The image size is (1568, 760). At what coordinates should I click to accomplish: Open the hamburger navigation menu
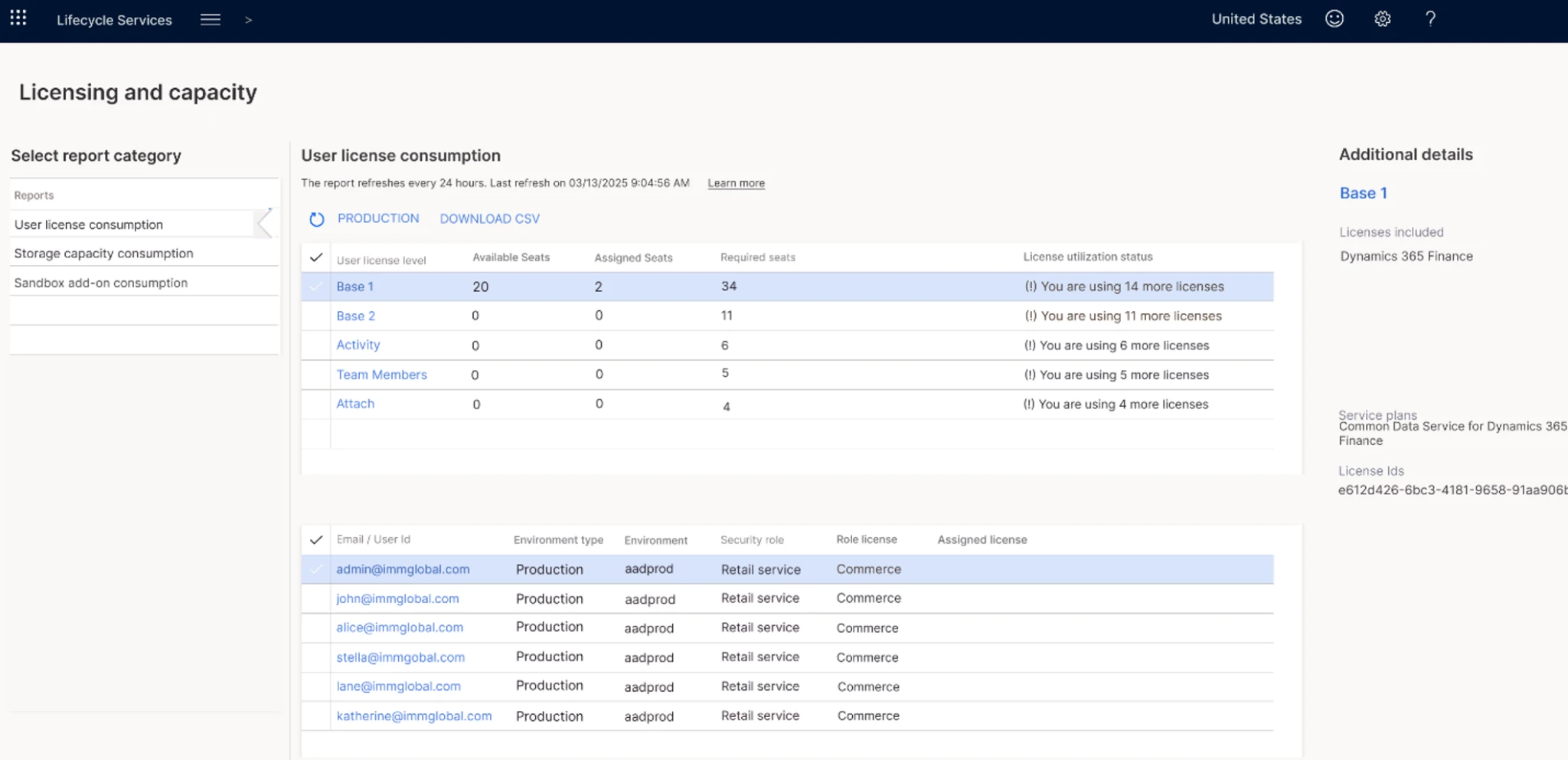click(211, 20)
